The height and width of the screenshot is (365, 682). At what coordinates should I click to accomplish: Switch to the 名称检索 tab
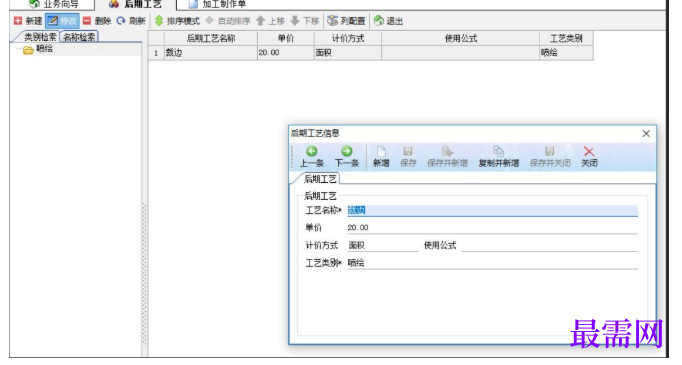79,37
